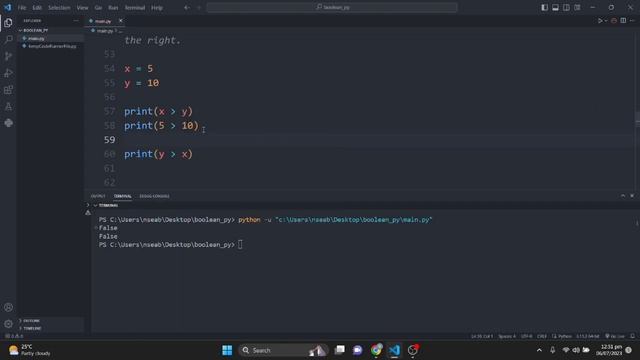Open the Accounts menu in activity bar
Image resolution: width=640 pixels, height=360 pixels.
(8, 307)
